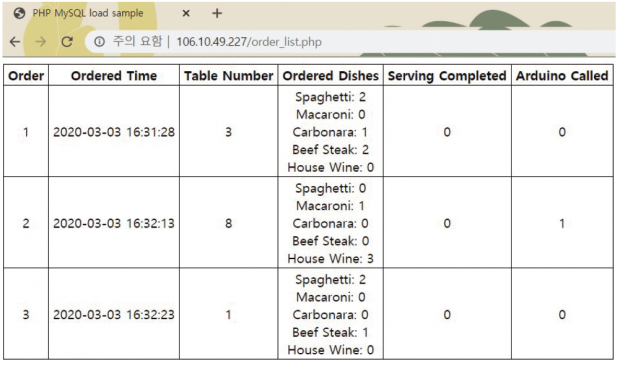Select the PHP MySQL load sample tab
This screenshot has height=366, width=620.
(x=88, y=13)
